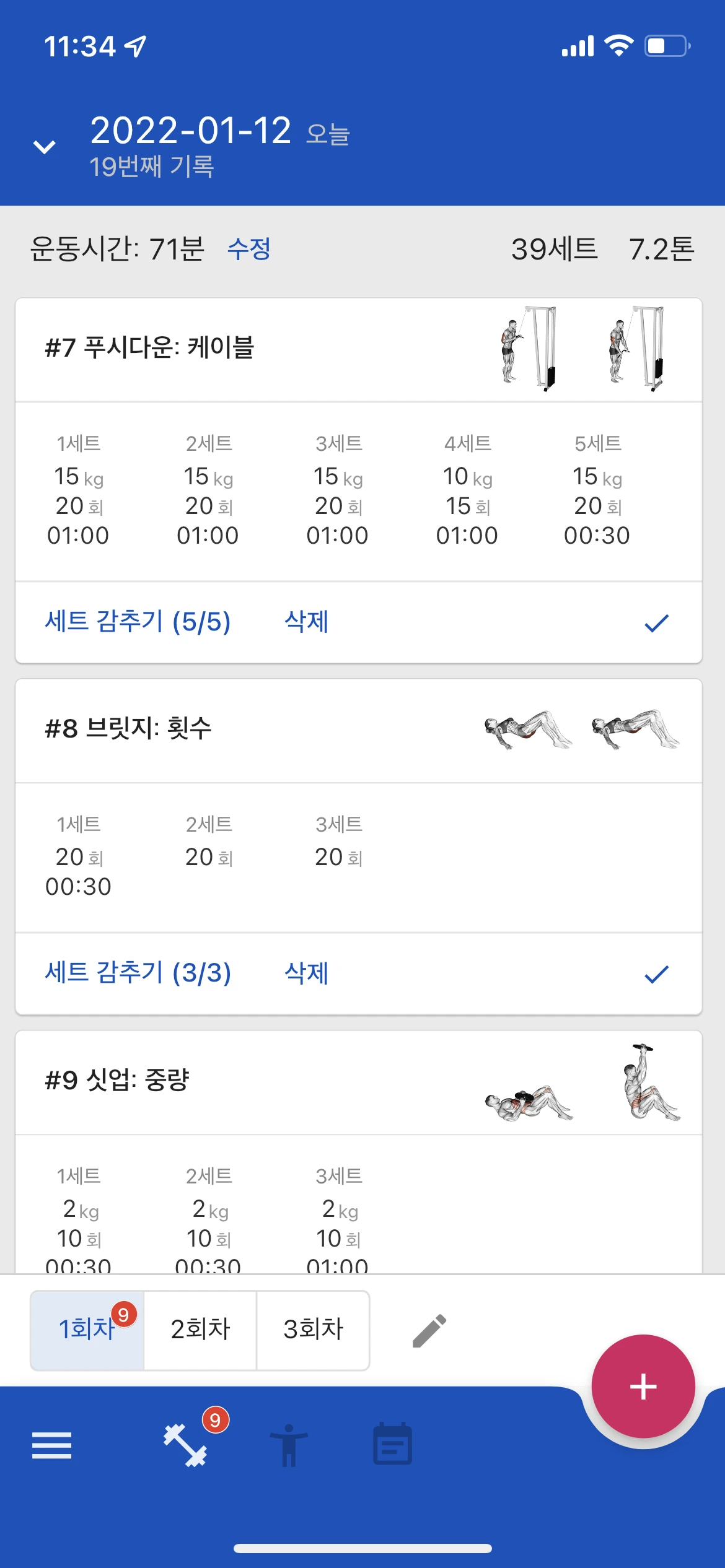
Task: Tap the red plus add button
Action: pyautogui.click(x=643, y=1387)
